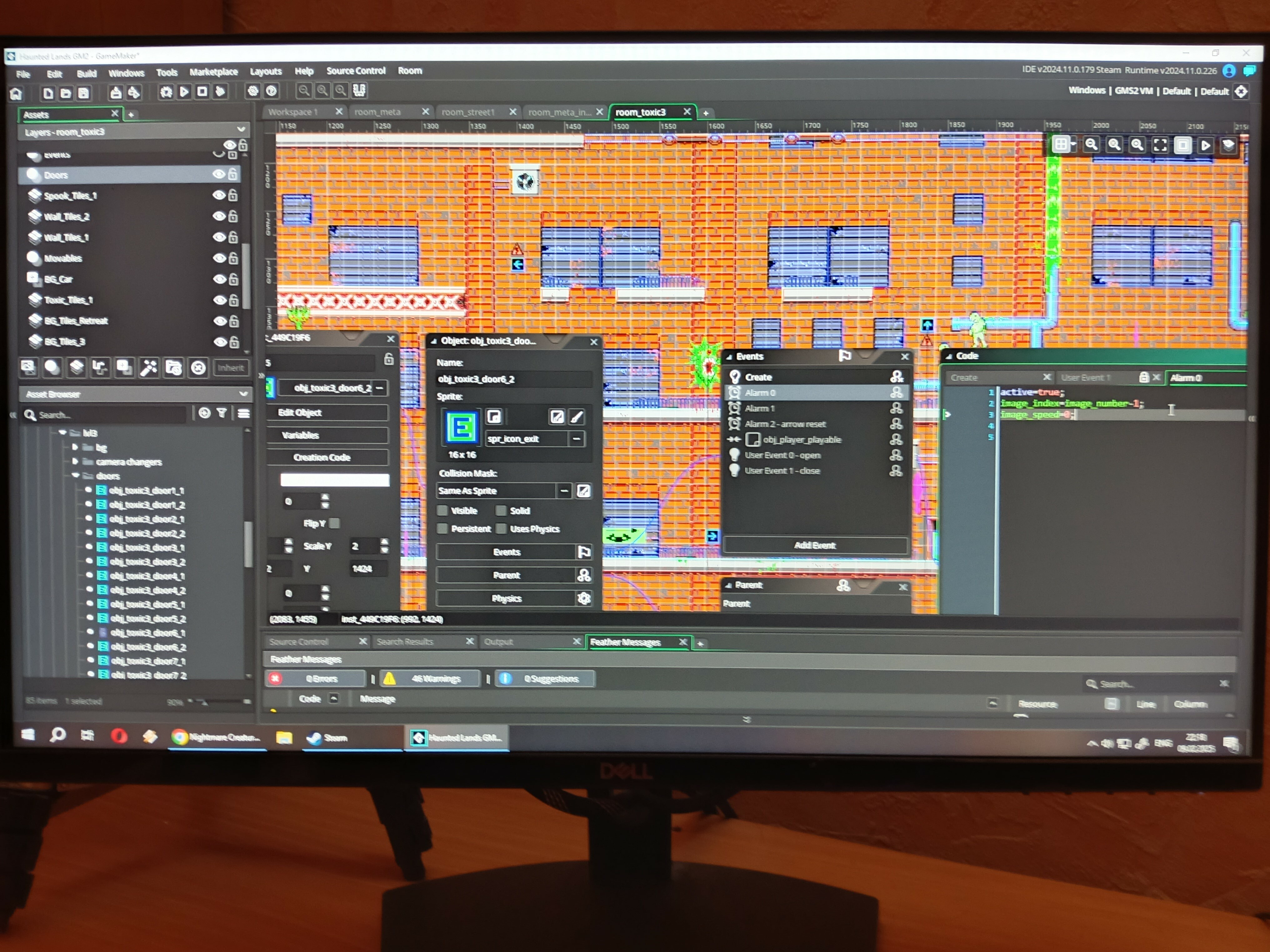
Task: Click the New Project toolbar icon
Action: pyautogui.click(x=48, y=93)
